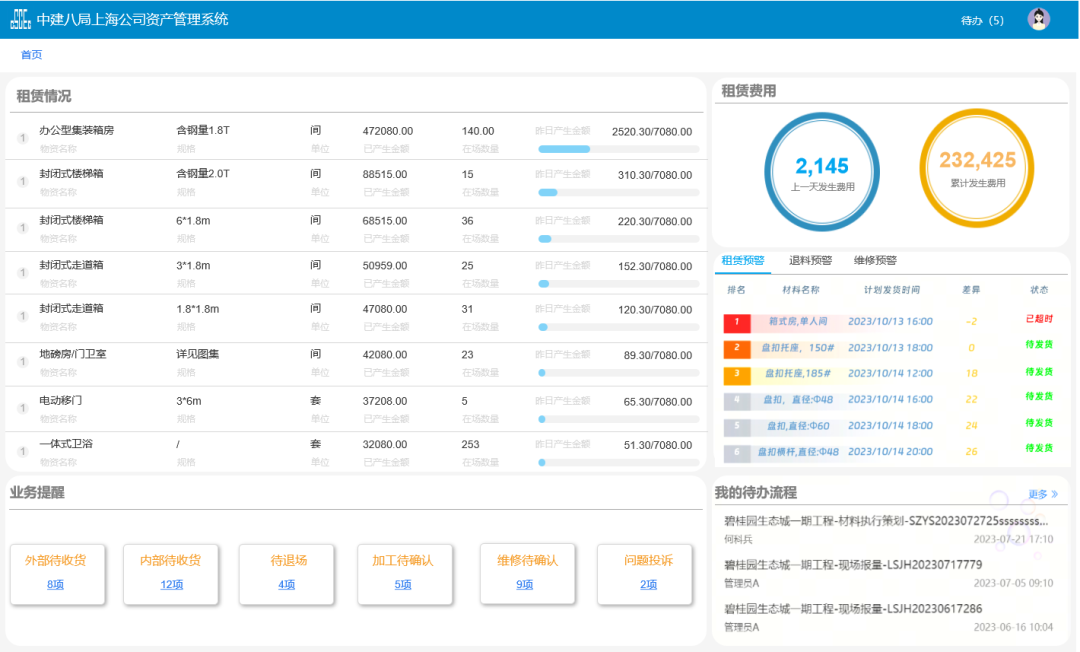Select the 租赁预警 tab
This screenshot has width=1080, height=652.
point(742,261)
